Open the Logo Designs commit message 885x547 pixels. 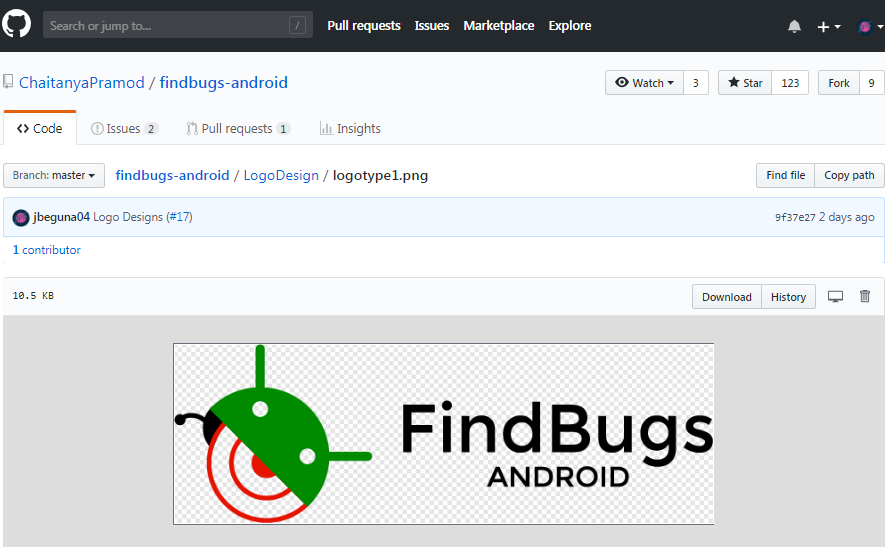(128, 217)
